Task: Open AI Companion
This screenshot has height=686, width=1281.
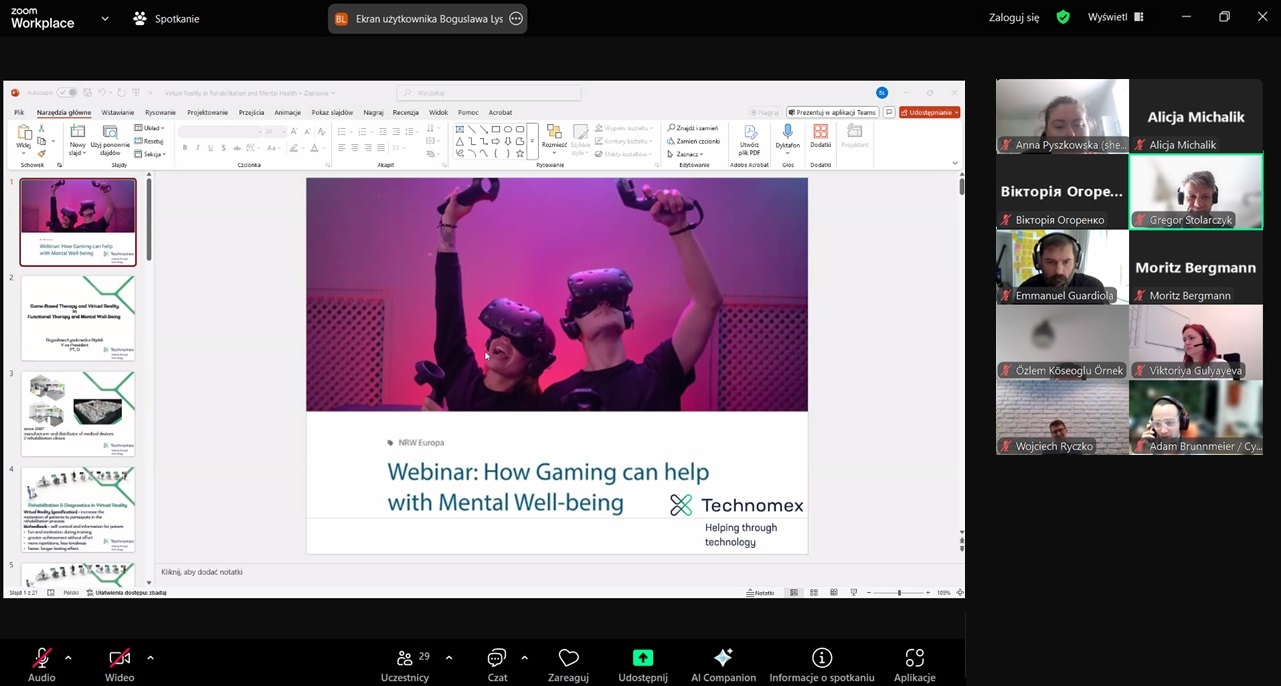Action: pos(723,659)
